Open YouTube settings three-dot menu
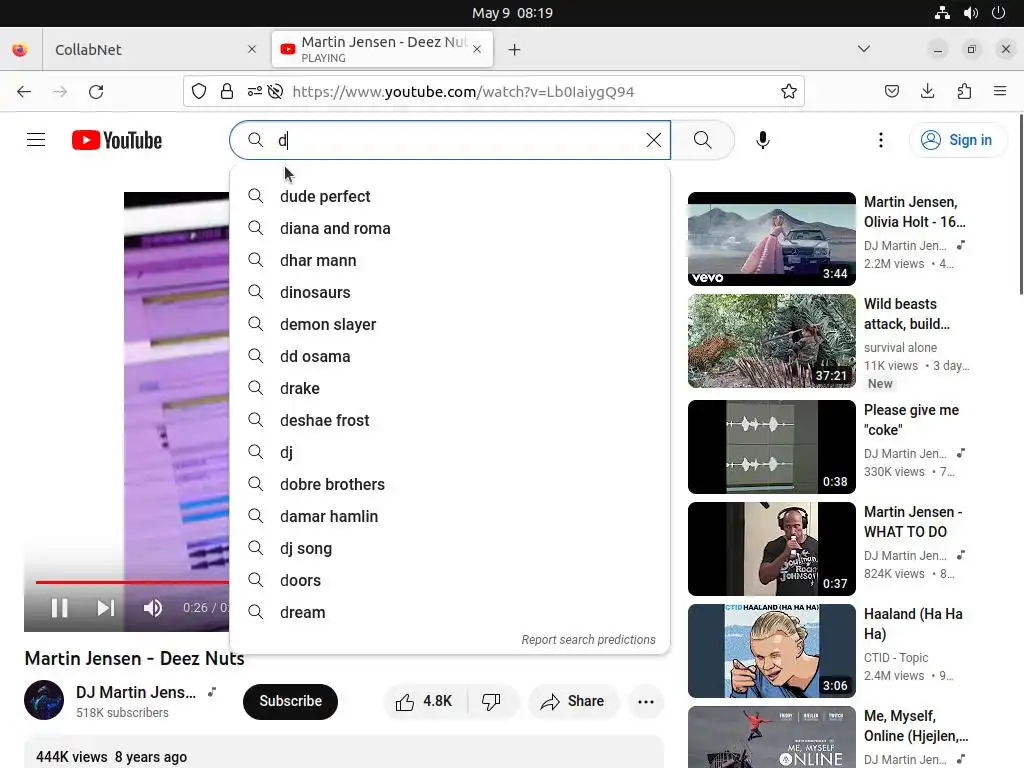Viewport: 1024px width, 768px height. [880, 140]
